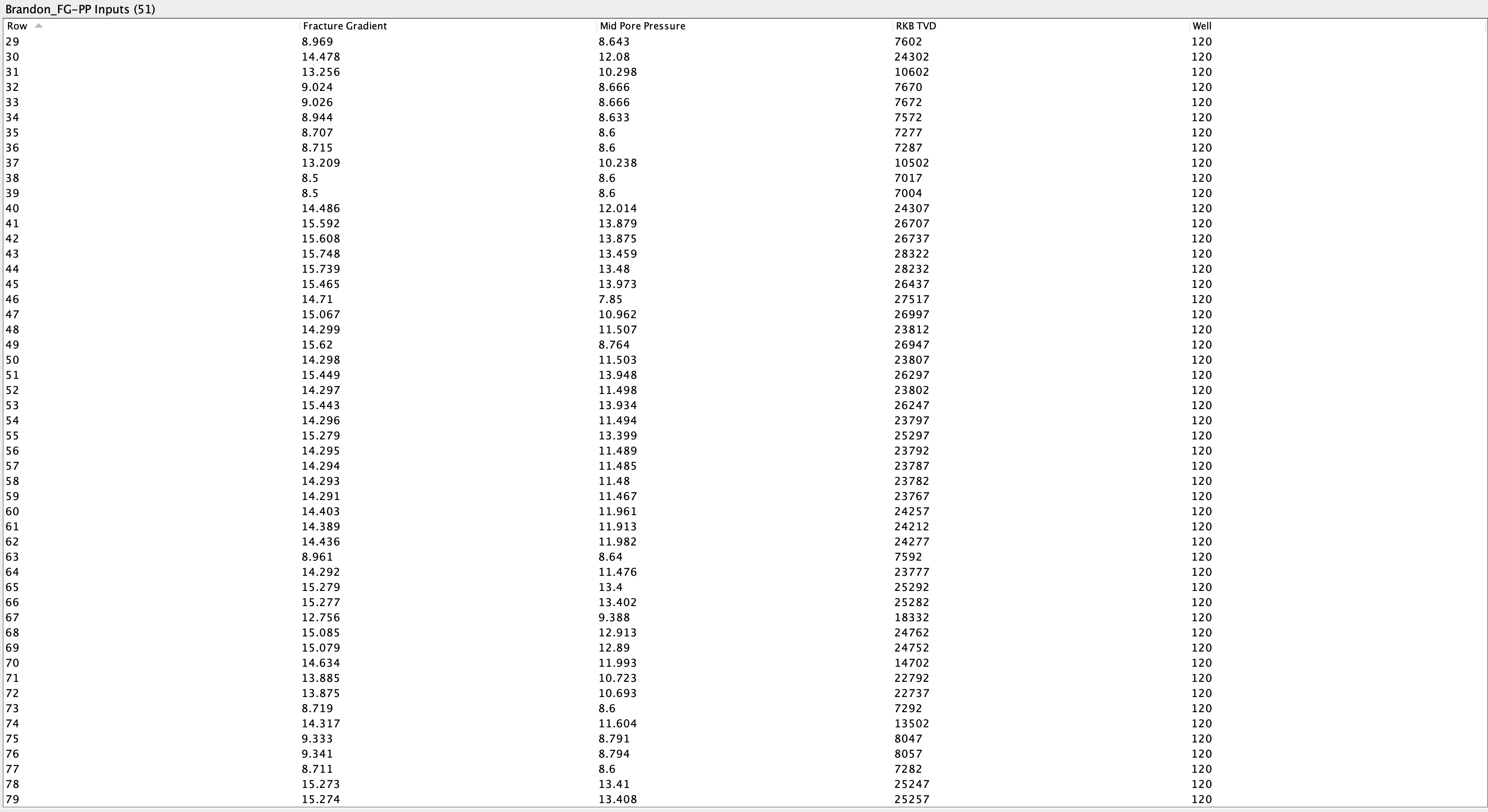Click the Row column sort arrow

coord(39,25)
